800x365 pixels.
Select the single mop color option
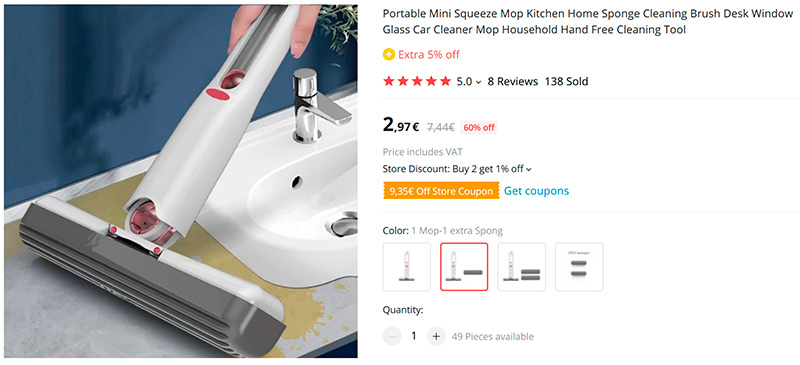click(x=407, y=266)
